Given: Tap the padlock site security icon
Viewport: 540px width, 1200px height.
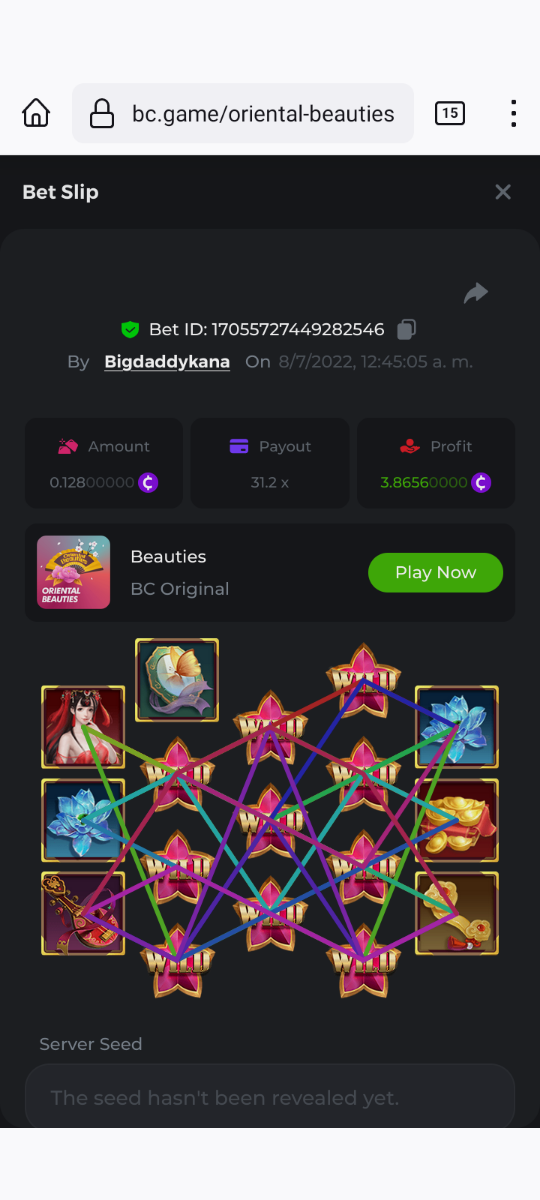Looking at the screenshot, I should pyautogui.click(x=102, y=114).
